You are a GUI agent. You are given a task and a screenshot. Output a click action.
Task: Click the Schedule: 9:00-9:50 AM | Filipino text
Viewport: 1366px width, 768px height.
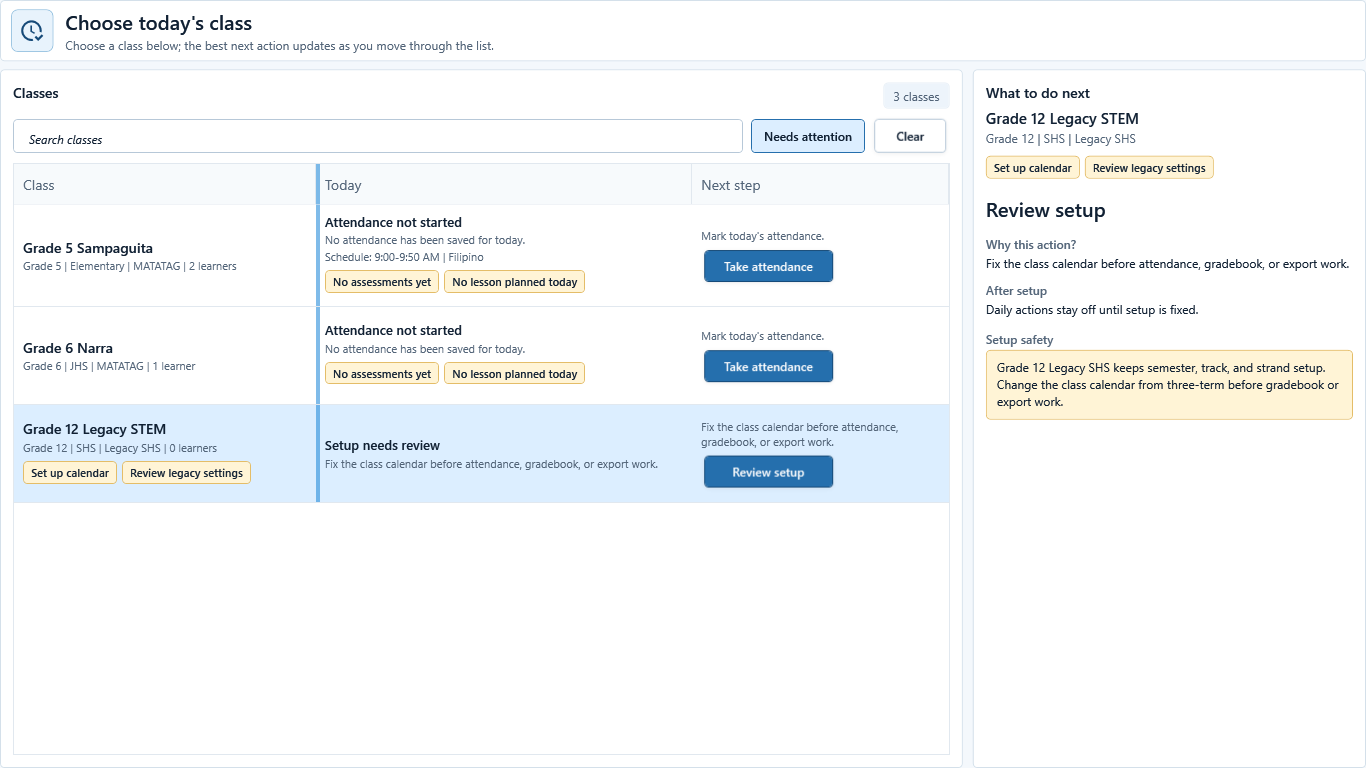tap(404, 257)
